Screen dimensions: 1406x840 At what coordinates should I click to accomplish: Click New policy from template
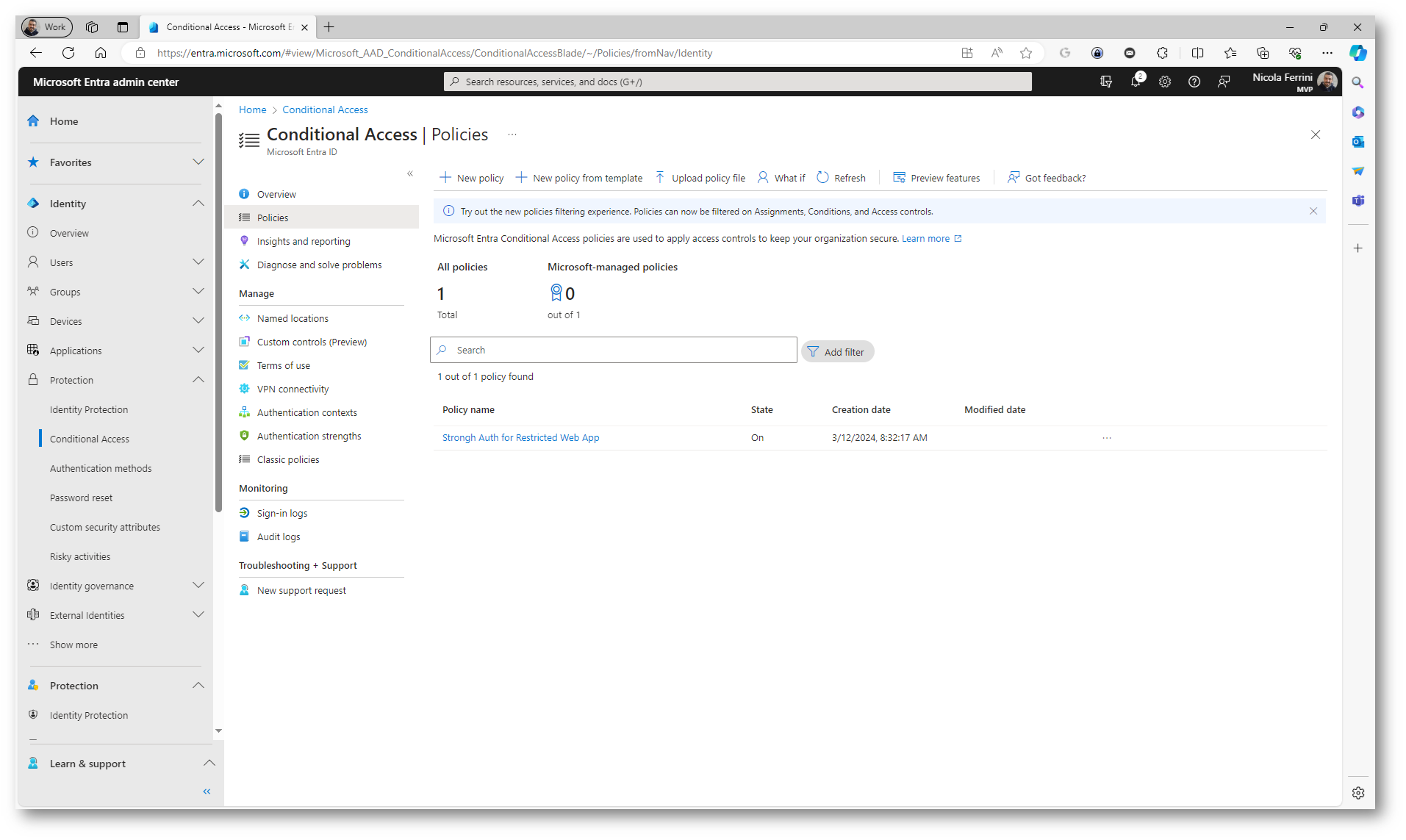[579, 178]
